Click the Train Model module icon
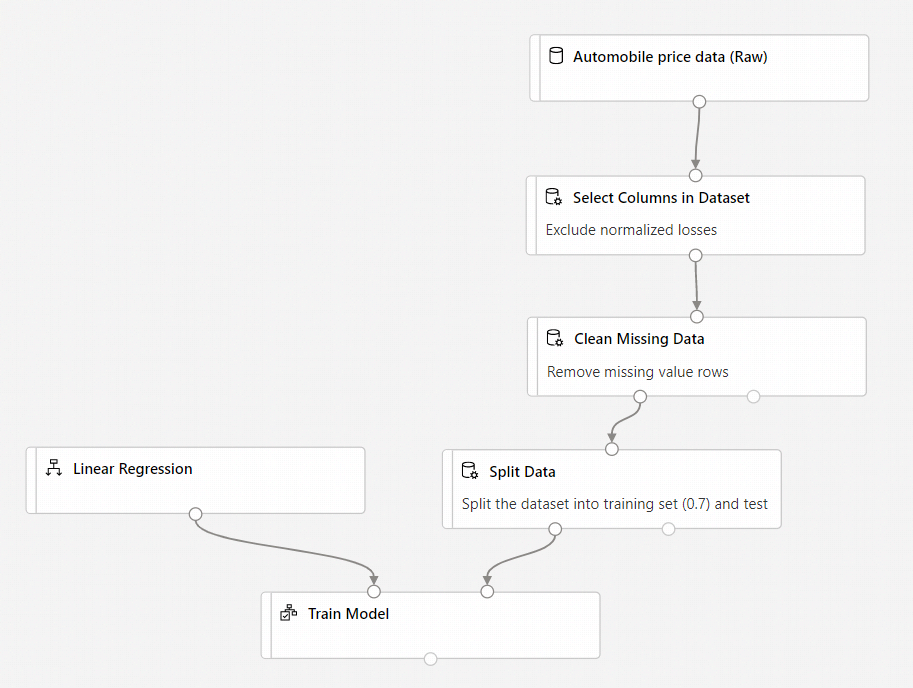The width and height of the screenshot is (913, 688). click(x=289, y=613)
